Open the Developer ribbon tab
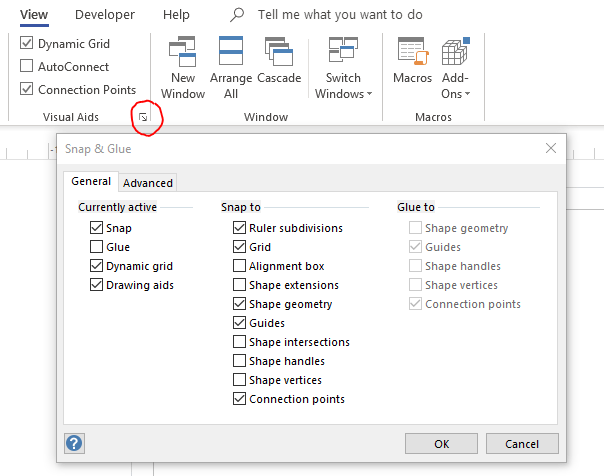Screen dimensions: 604x476 coord(105,15)
